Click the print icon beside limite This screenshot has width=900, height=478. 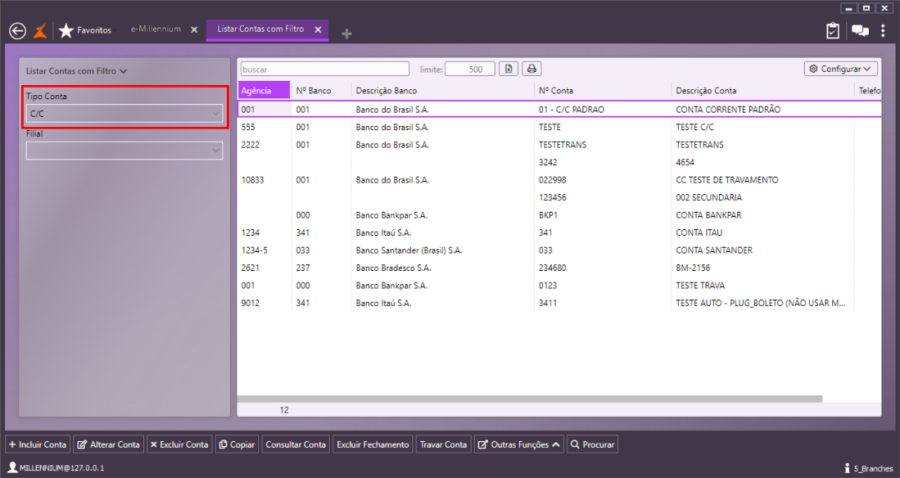pos(532,69)
